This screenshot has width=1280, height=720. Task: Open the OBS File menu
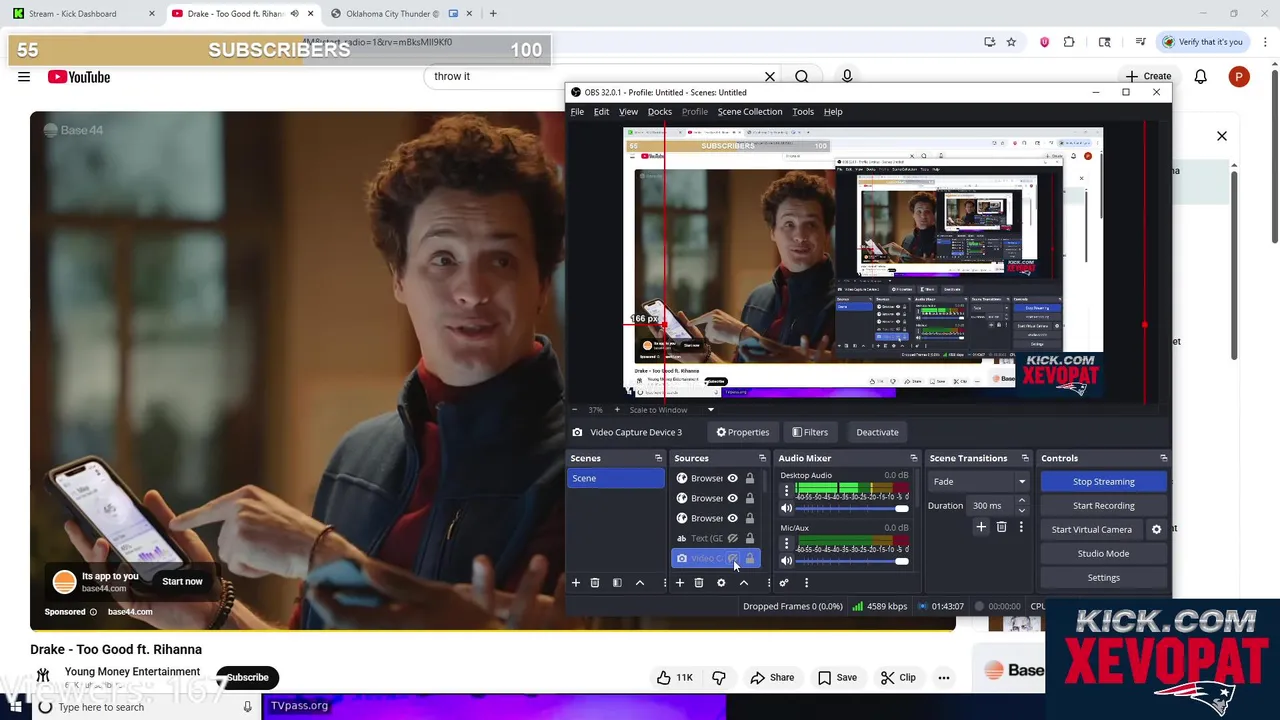[577, 112]
